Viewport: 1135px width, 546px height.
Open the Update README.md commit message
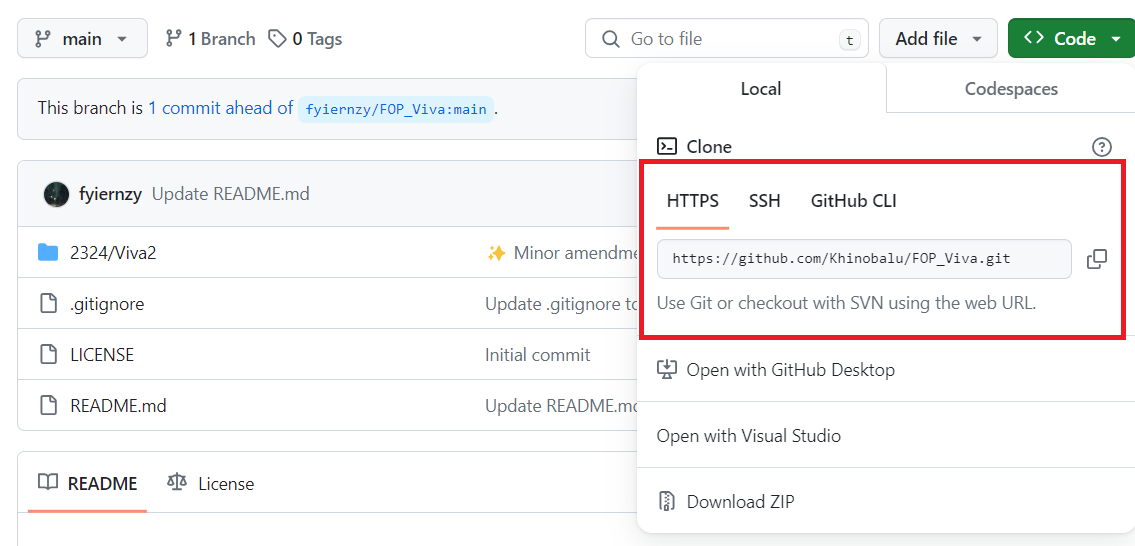[231, 194]
